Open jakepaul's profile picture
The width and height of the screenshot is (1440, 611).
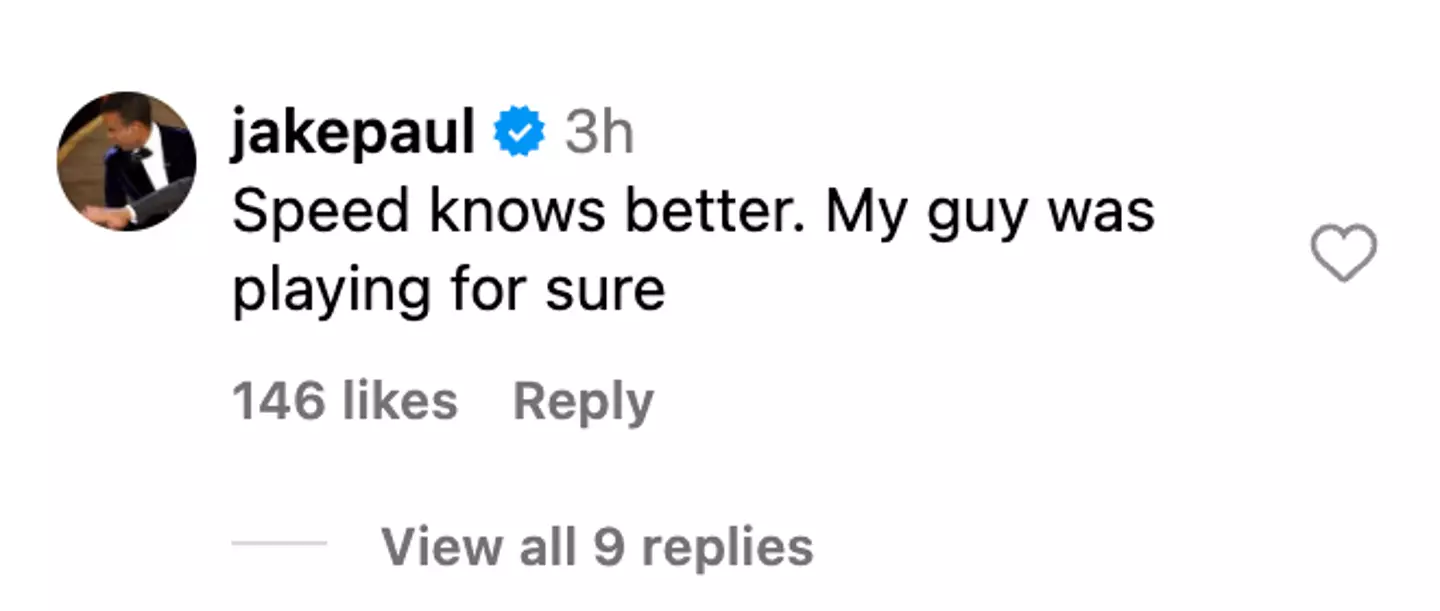tap(126, 161)
